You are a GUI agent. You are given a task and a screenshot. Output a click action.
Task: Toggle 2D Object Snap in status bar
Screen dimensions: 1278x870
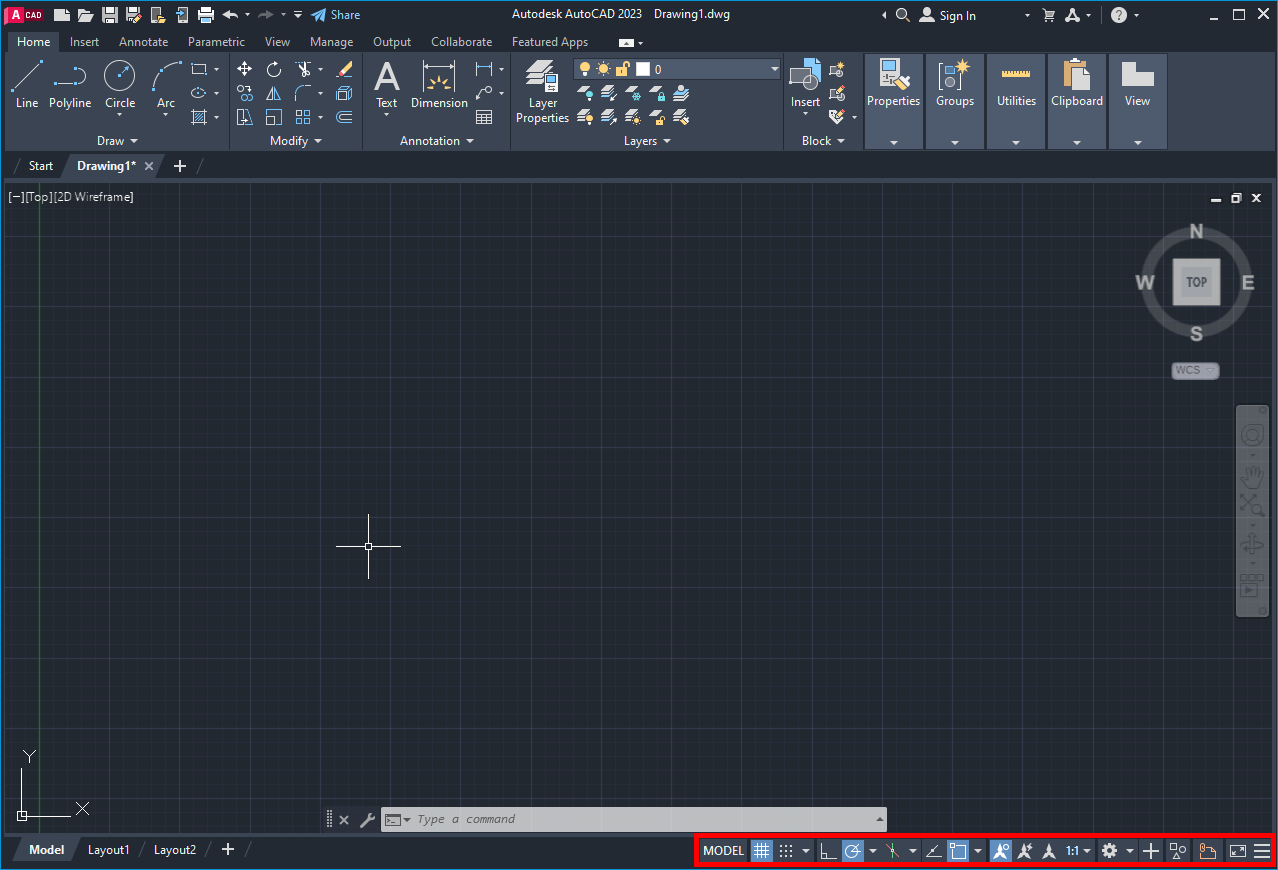[x=958, y=851]
